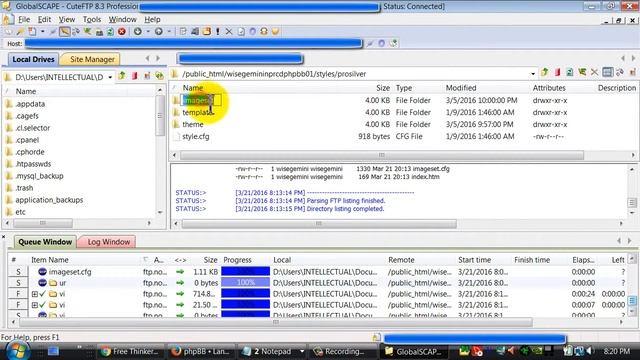Viewport: 640px width, 360px height.
Task: Click the Progress column header in queue
Action: click(237, 260)
